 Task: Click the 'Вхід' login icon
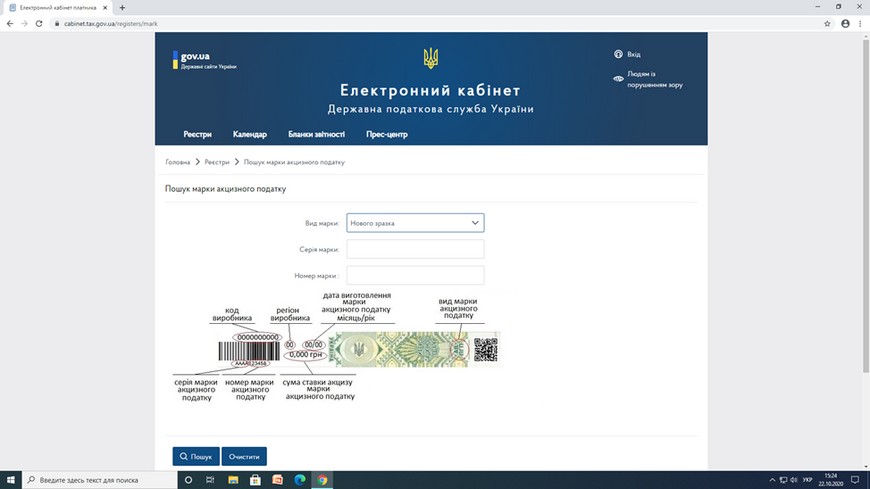(x=619, y=54)
